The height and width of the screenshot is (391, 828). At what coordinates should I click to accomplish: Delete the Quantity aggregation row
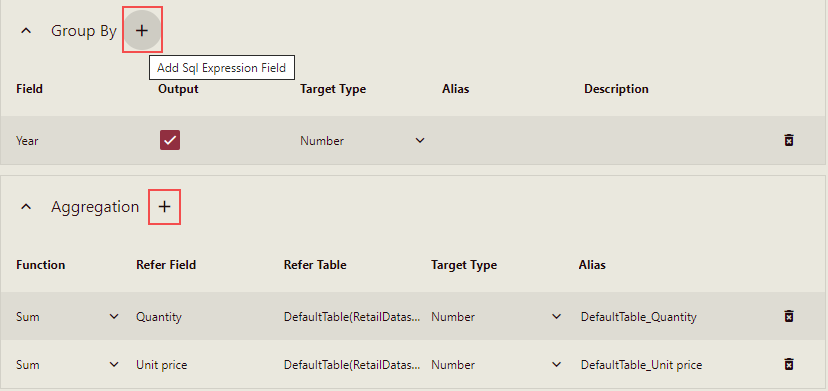point(789,316)
